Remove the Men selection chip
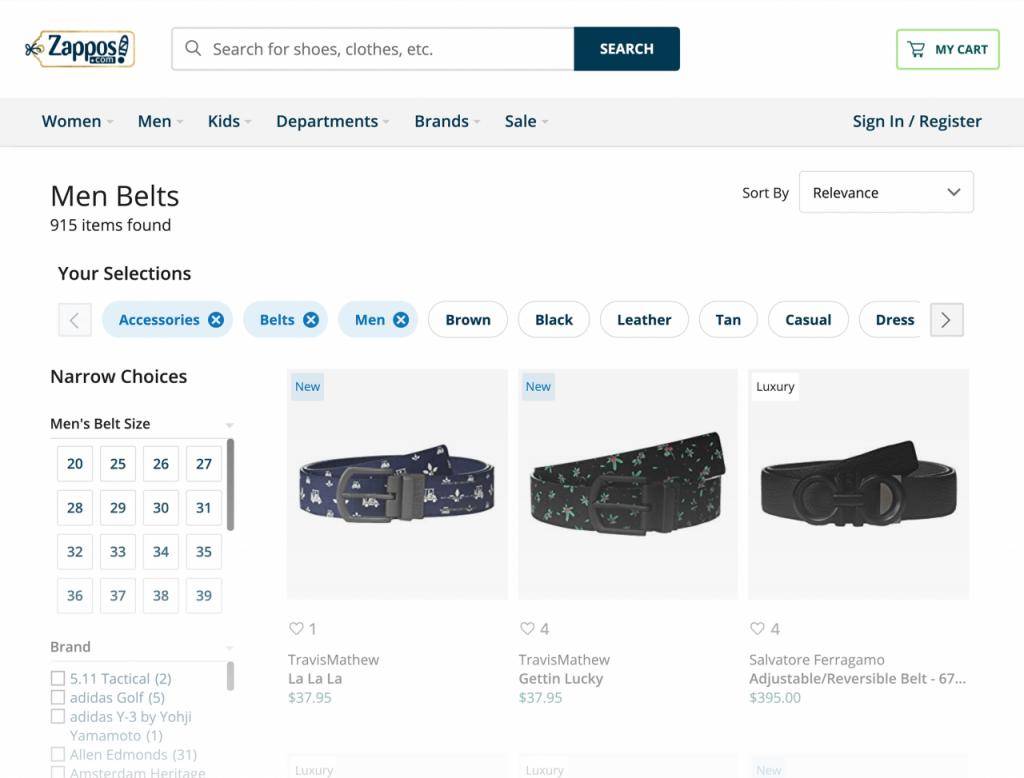This screenshot has height=778, width=1024. coord(401,320)
